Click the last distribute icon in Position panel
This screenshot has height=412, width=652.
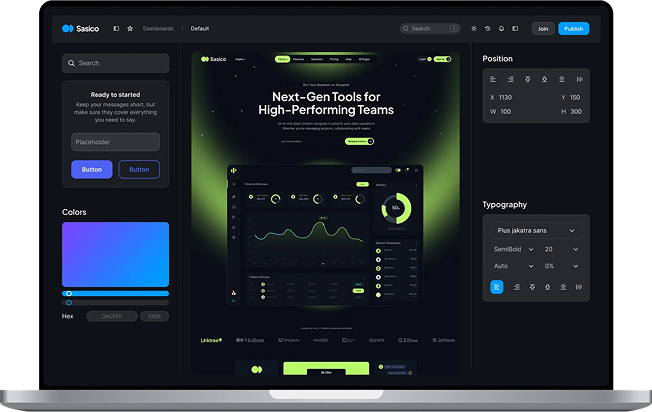point(578,79)
